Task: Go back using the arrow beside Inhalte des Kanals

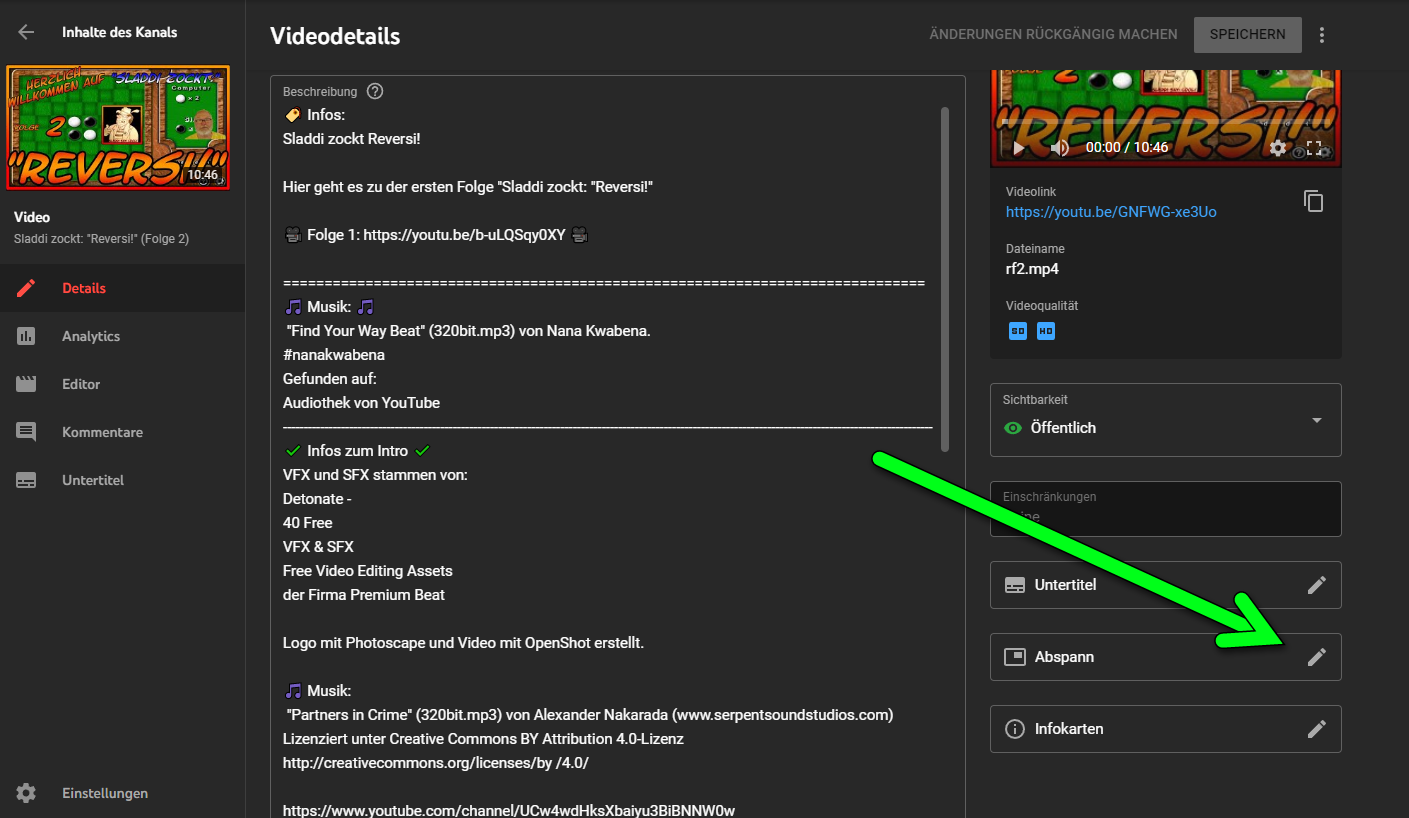Action: tap(26, 32)
